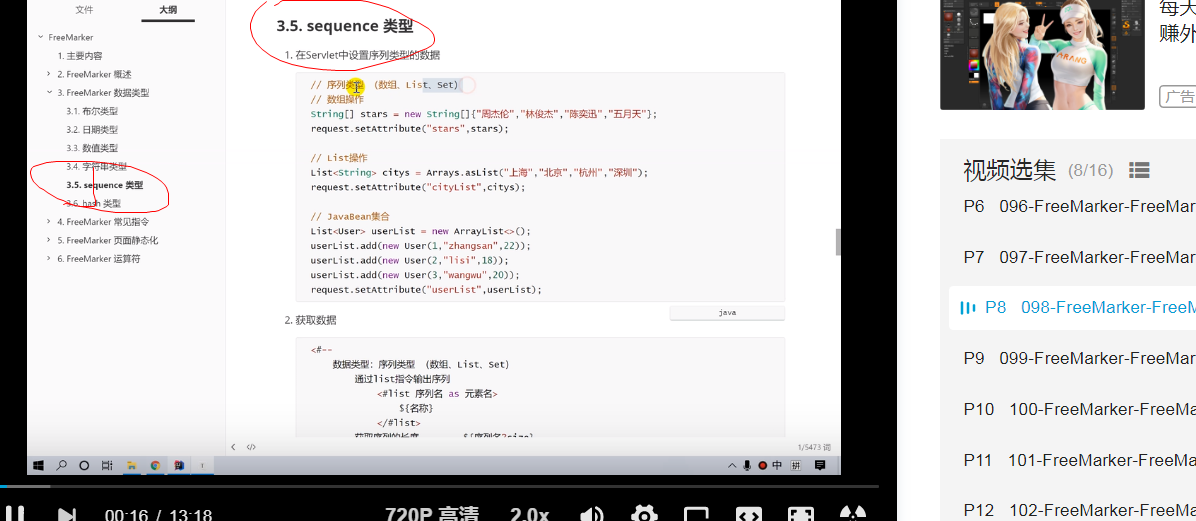Switch to the 文件 sidebar tab
The width and height of the screenshot is (1196, 521).
pyautogui.click(x=85, y=10)
